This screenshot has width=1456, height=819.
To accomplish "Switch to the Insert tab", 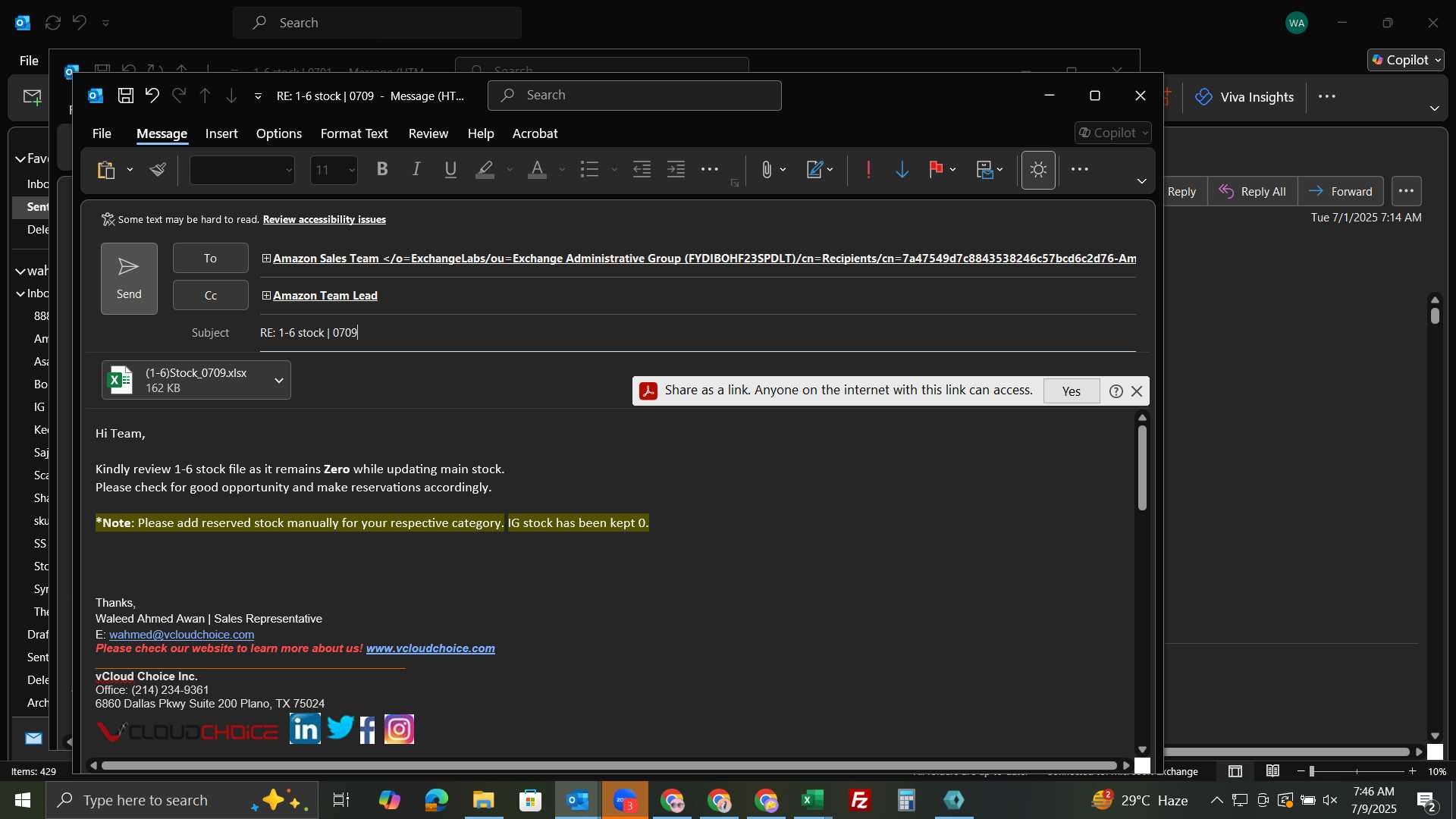I will click(x=221, y=133).
